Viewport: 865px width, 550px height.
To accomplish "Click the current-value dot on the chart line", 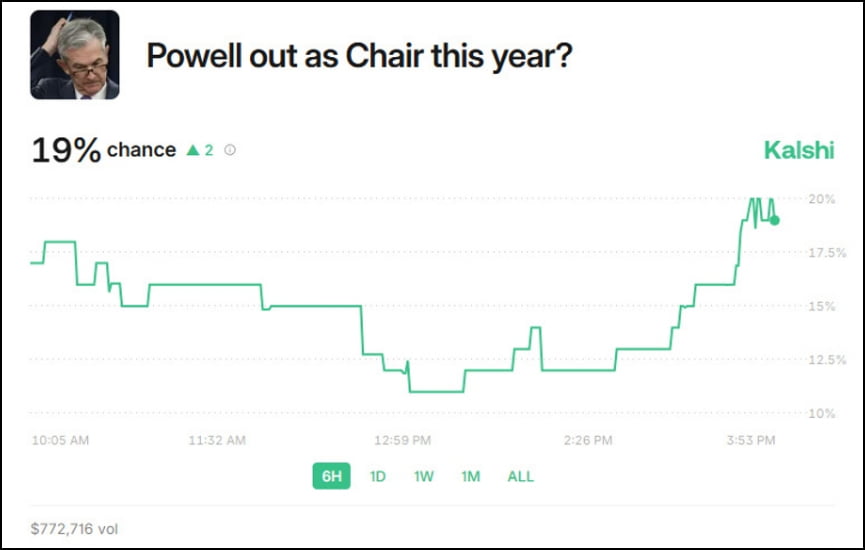I will (x=775, y=220).
